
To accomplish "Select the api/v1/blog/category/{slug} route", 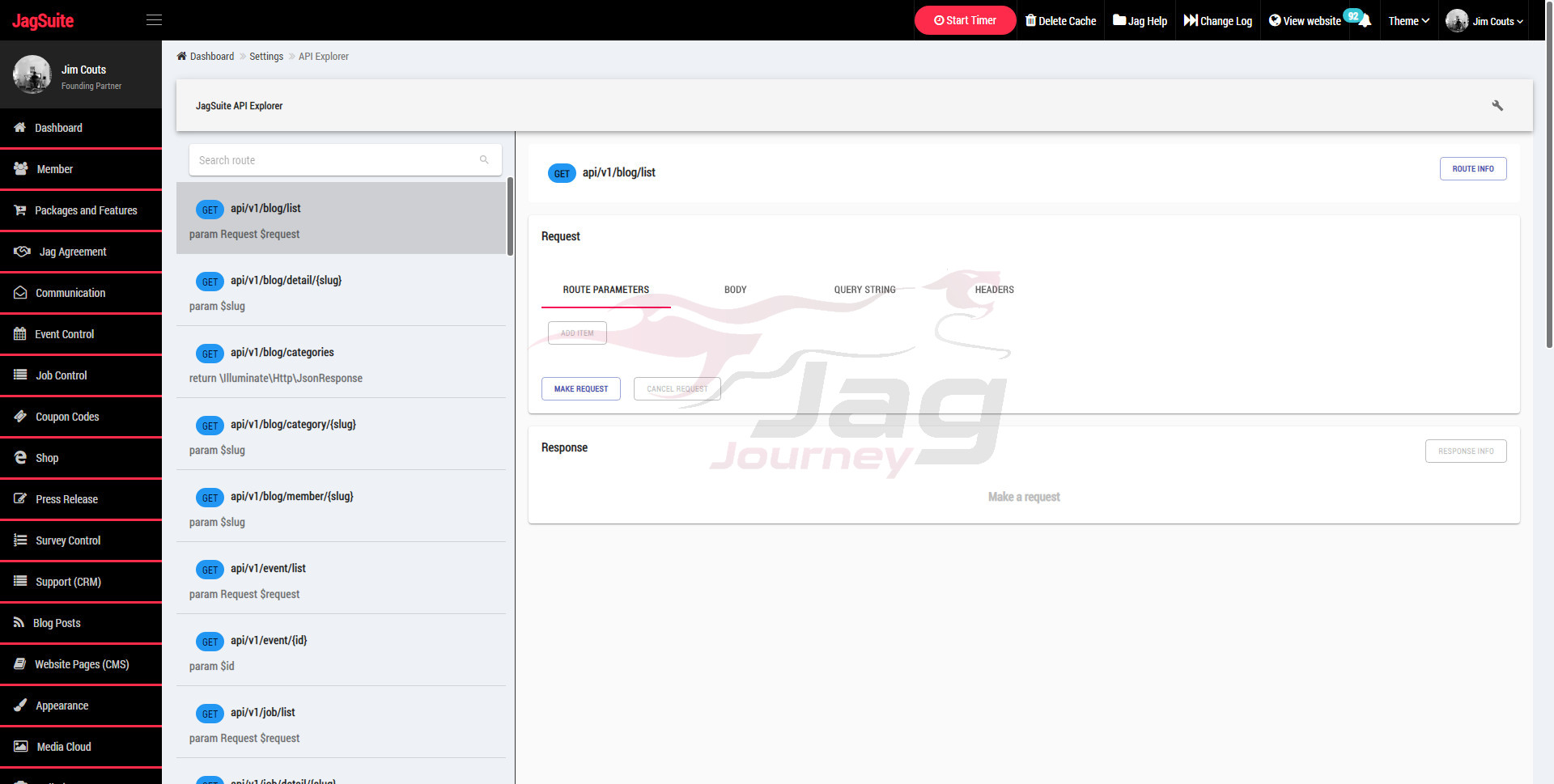I will (x=342, y=434).
